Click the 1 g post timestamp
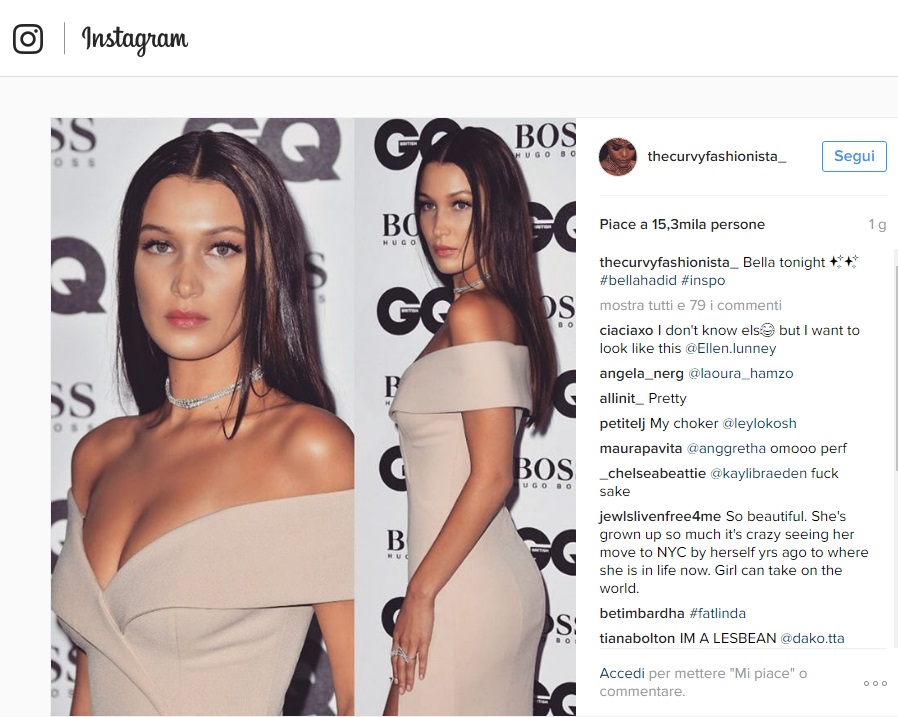The height and width of the screenshot is (717, 898). point(877,224)
